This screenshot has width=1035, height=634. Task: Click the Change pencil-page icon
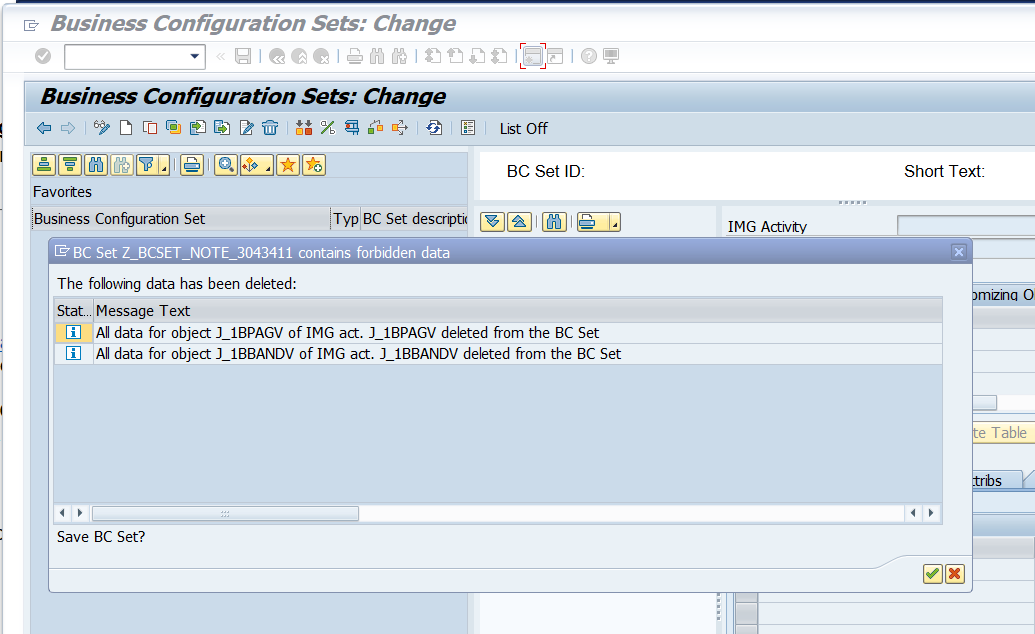click(x=246, y=127)
